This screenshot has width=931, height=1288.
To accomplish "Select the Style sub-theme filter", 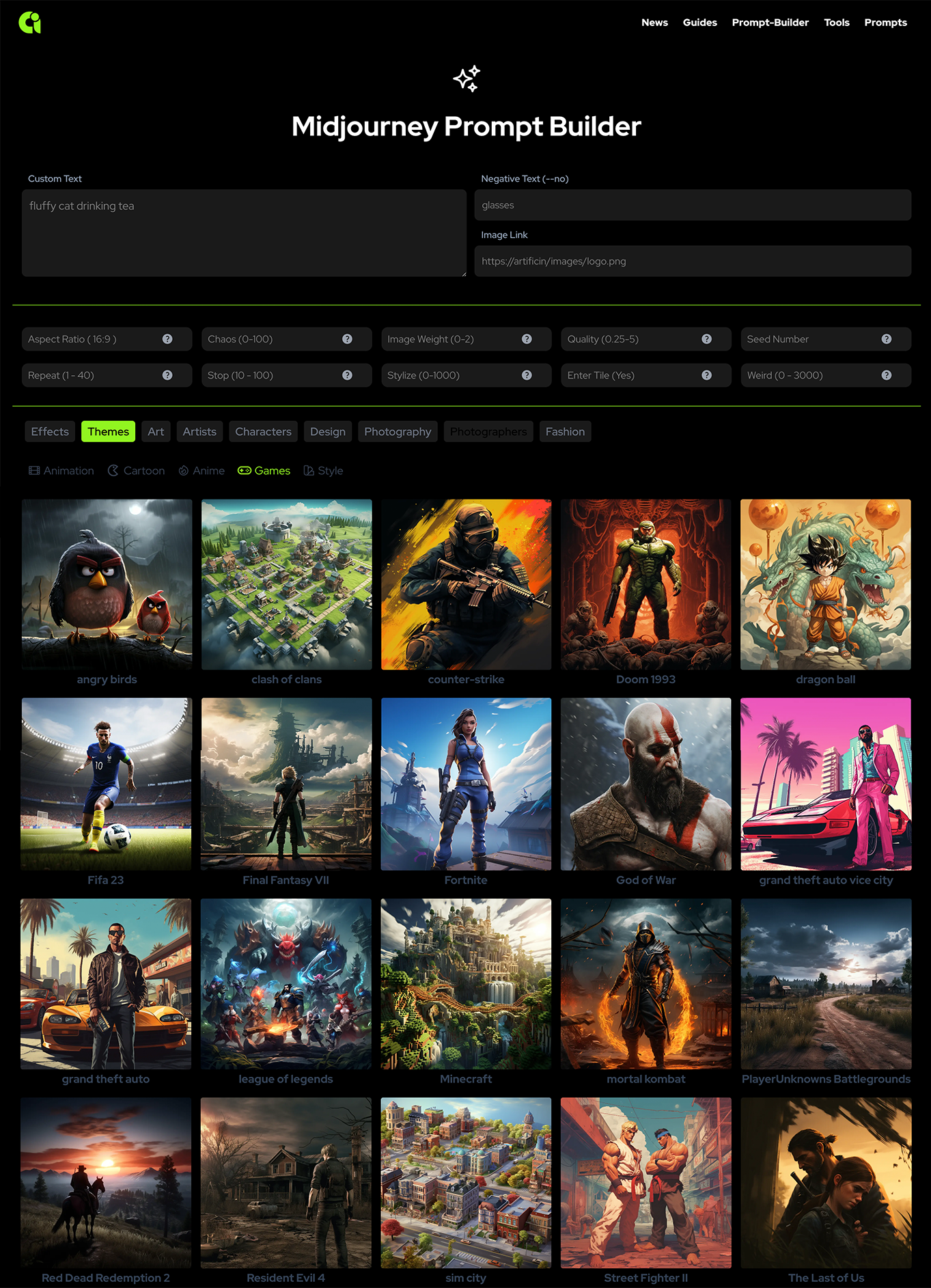I will coord(323,471).
